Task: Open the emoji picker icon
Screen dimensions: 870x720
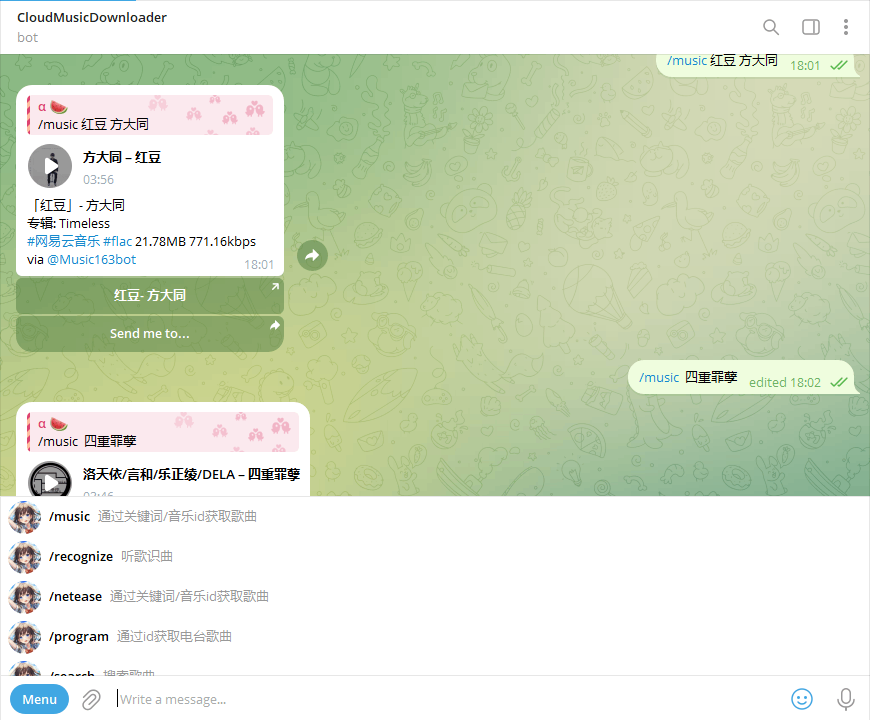Action: point(802,699)
